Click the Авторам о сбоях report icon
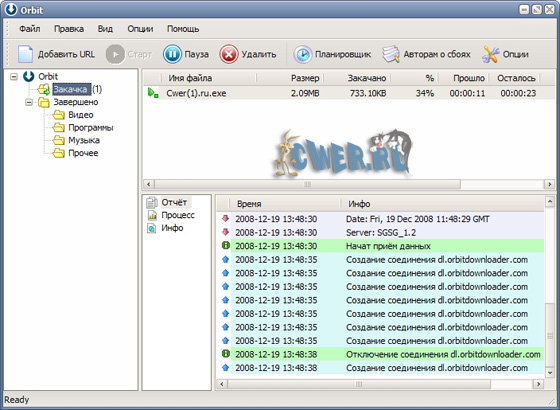This screenshot has width=560, height=410. coord(391,54)
